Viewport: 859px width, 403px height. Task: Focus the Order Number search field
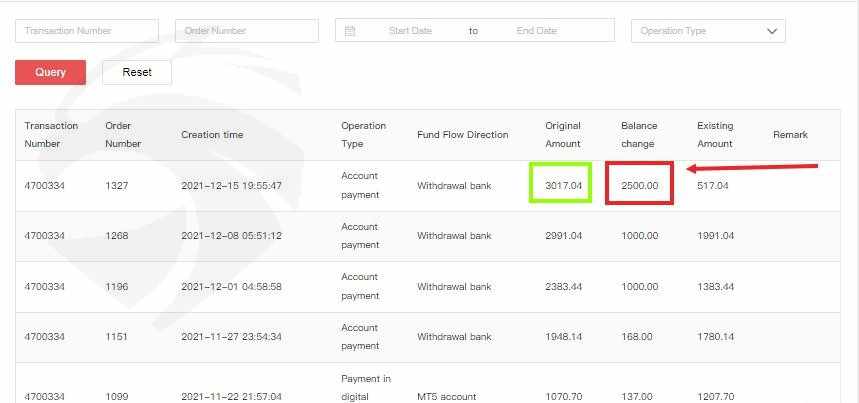(x=247, y=31)
